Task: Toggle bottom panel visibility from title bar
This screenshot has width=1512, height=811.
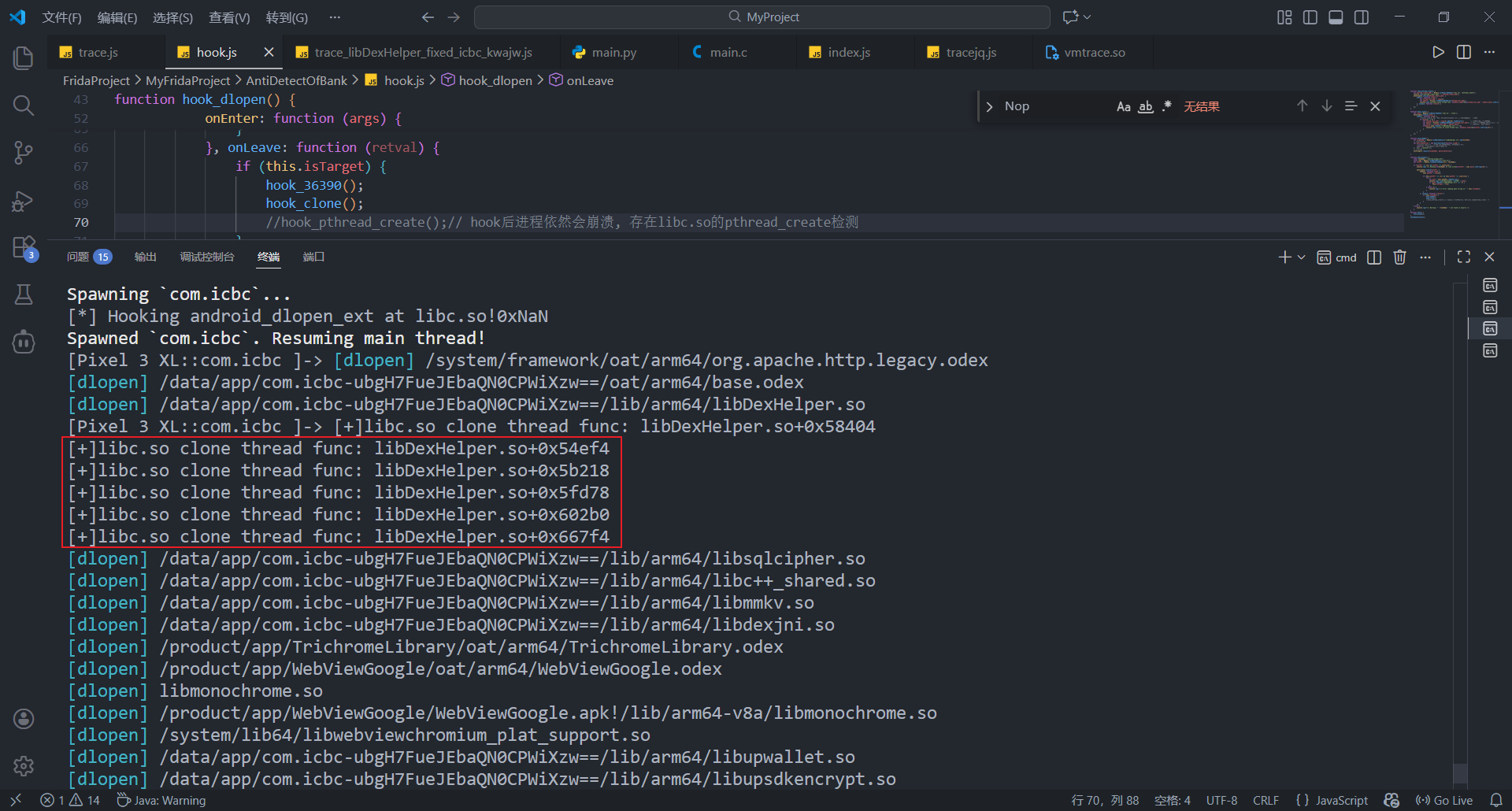Action: (1336, 17)
